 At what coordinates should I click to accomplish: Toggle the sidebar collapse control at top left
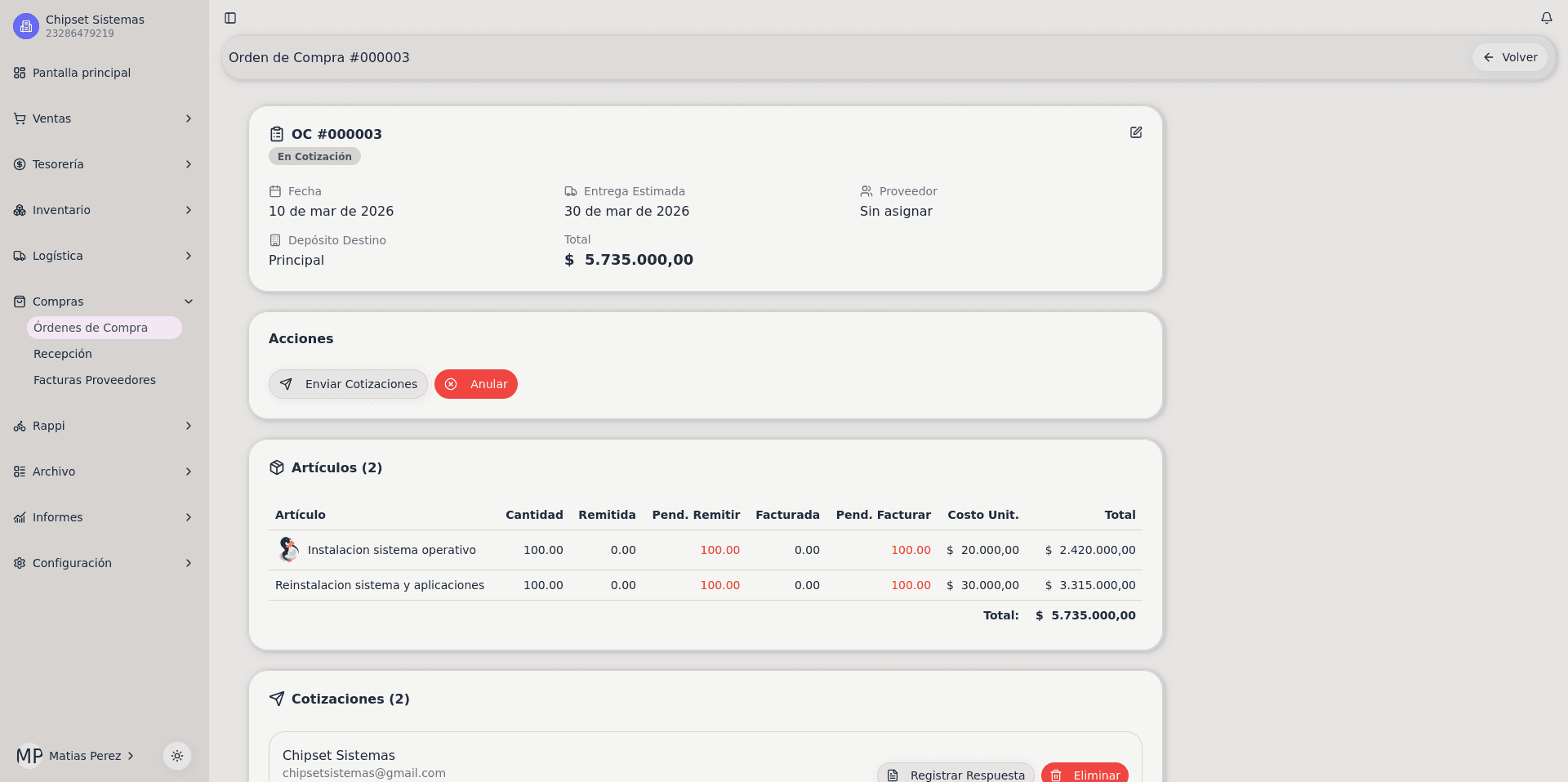[x=230, y=18]
